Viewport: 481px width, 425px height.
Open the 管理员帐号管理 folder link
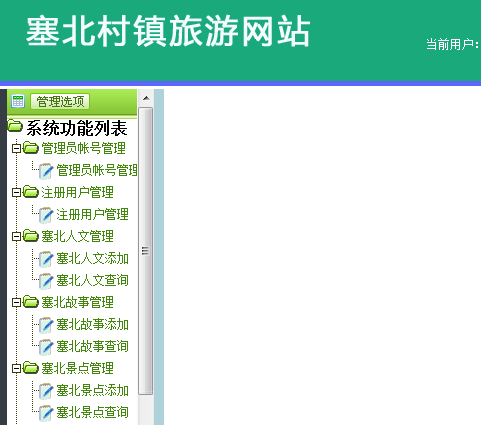(x=83, y=148)
